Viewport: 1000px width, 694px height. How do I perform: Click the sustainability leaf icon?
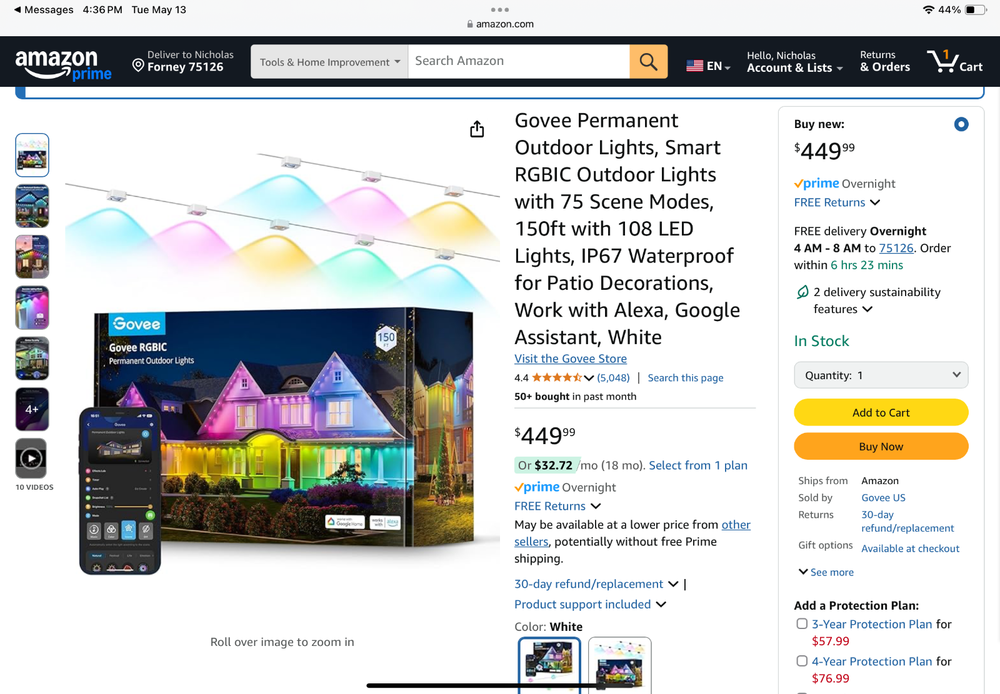tap(802, 292)
